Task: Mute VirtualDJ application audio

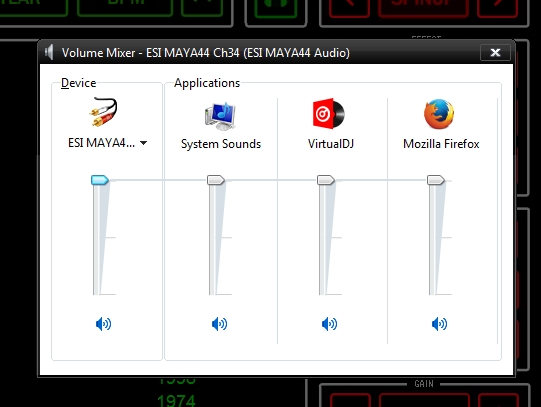Action: (x=329, y=324)
